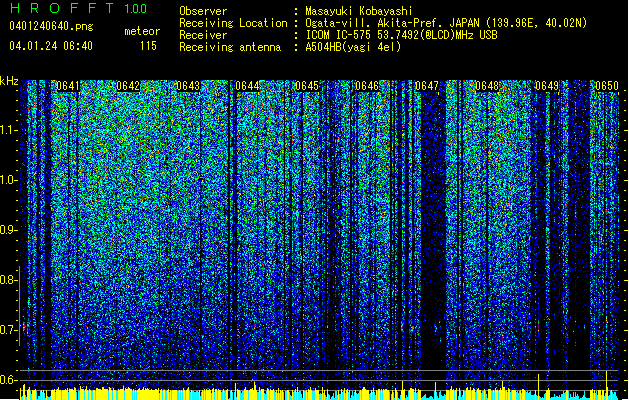This screenshot has height=400, width=629.
Task: Click the 0645 time marker
Action: tap(307, 86)
